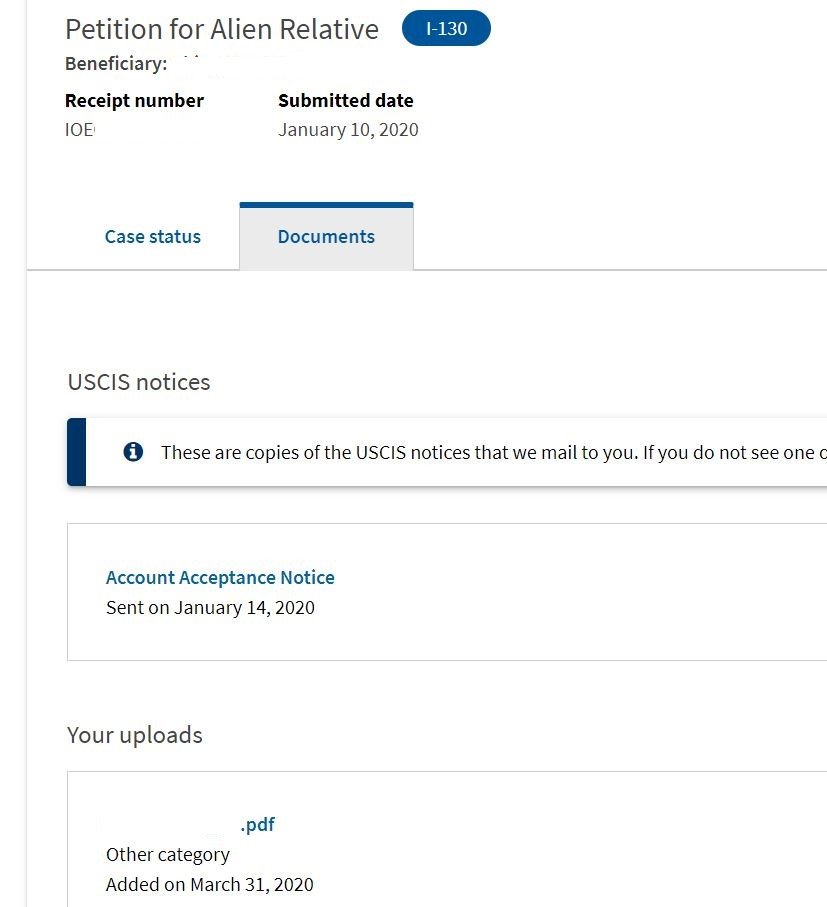Open the uploaded .pdf file link
This screenshot has width=827, height=907.
257,824
